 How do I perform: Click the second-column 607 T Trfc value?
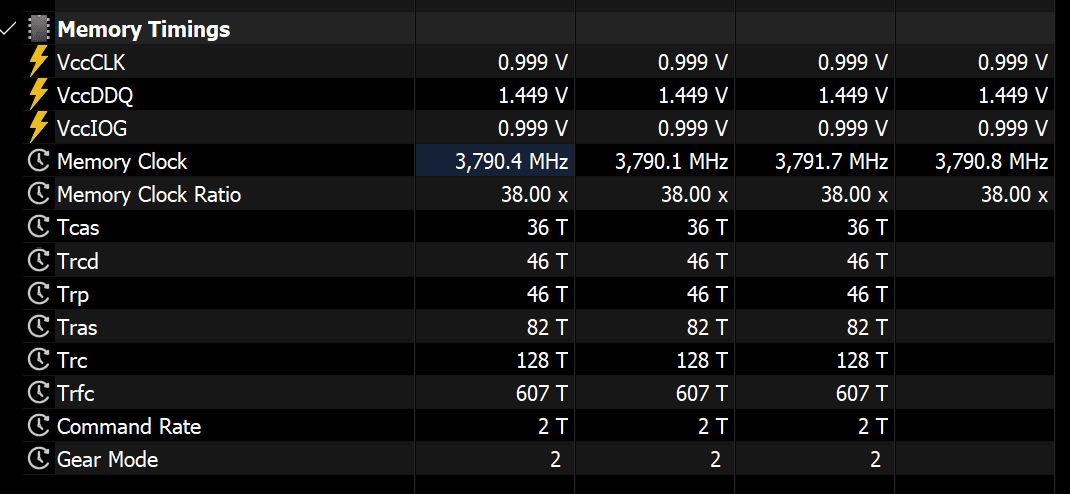(x=703, y=393)
